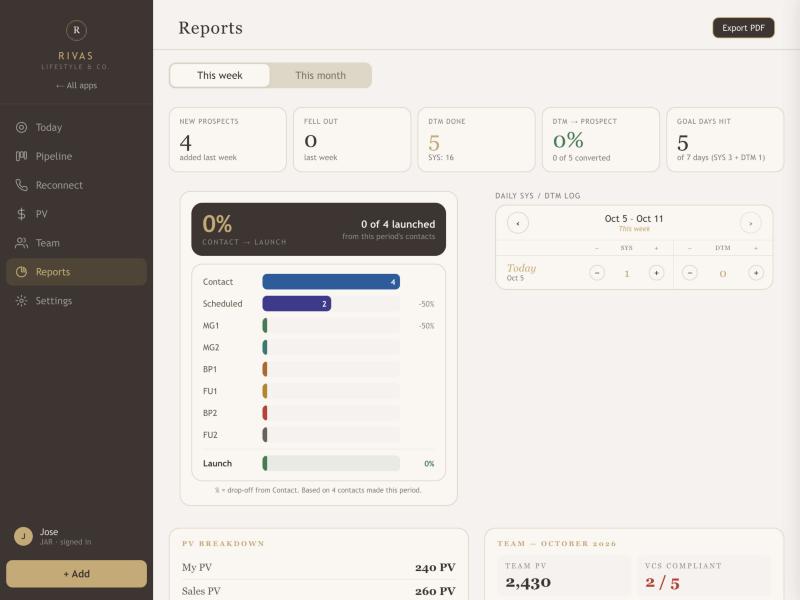Click Jose's user avatar
The width and height of the screenshot is (800, 600).
[23, 536]
